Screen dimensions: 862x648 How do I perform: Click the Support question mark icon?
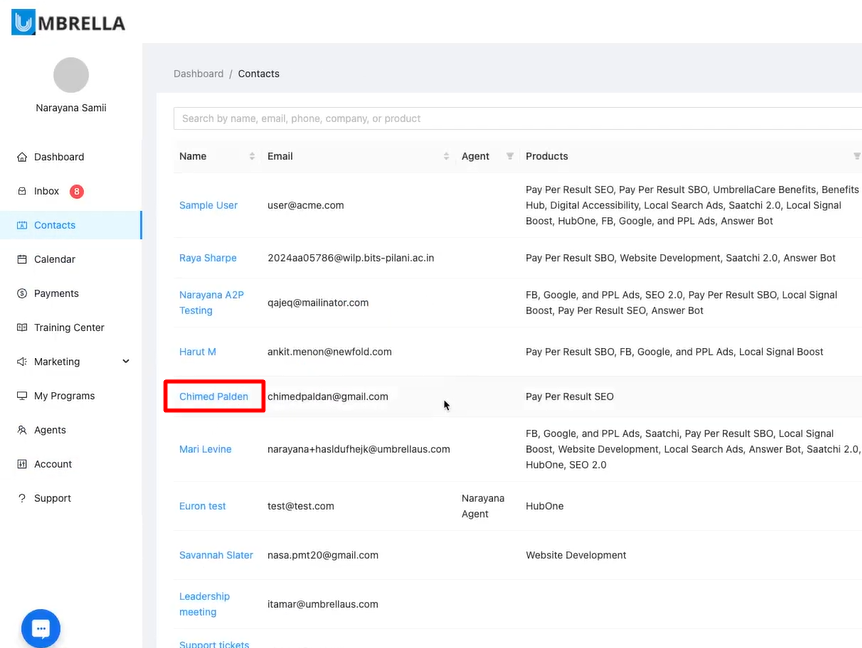point(22,498)
